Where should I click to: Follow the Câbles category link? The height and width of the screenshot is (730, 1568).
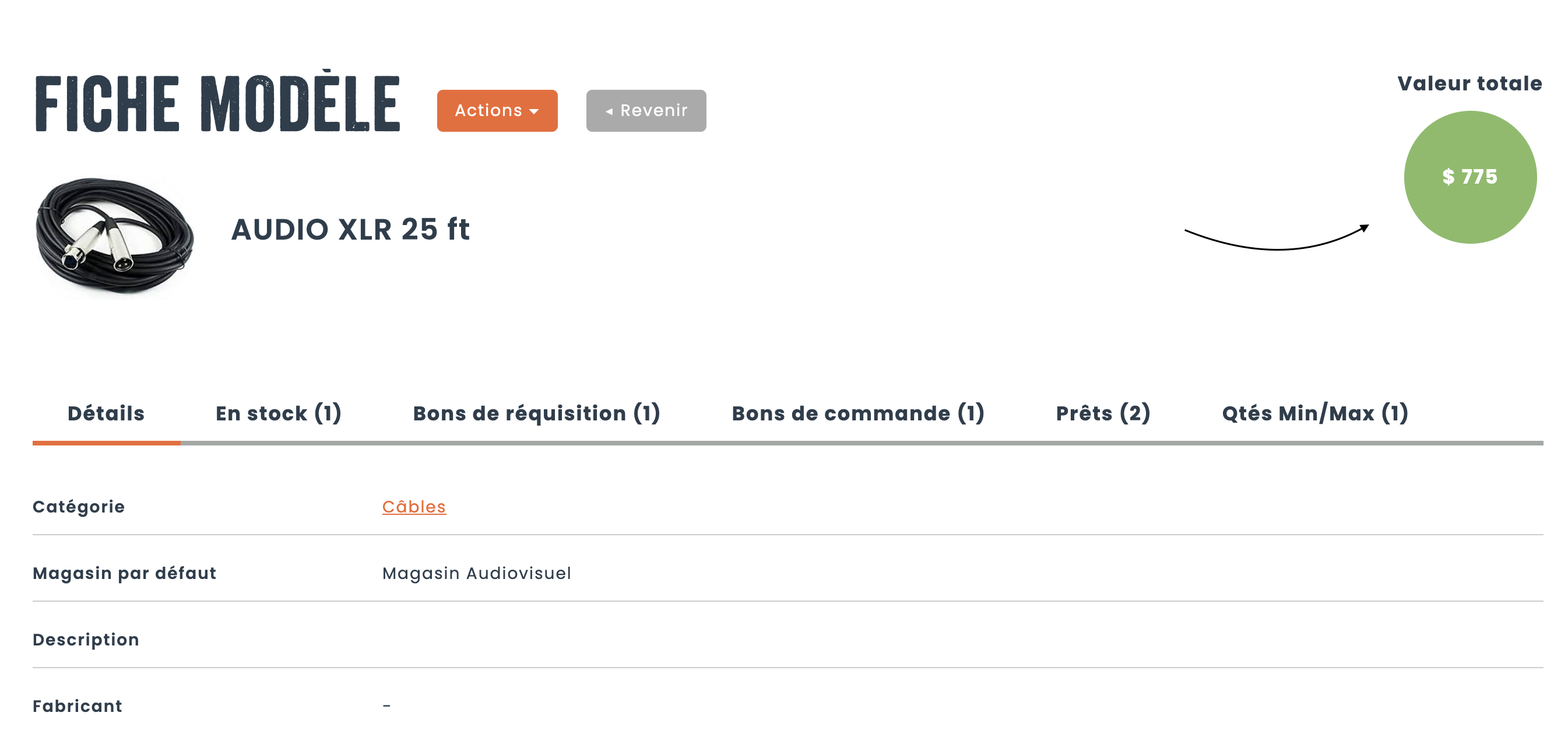pos(414,507)
